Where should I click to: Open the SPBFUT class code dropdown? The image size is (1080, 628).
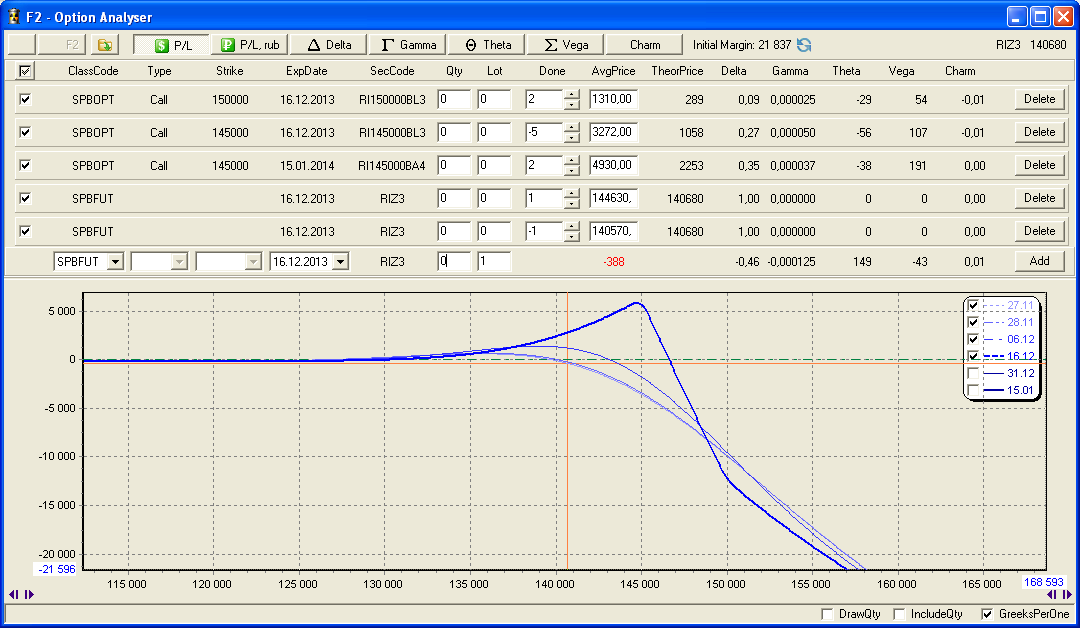point(115,262)
